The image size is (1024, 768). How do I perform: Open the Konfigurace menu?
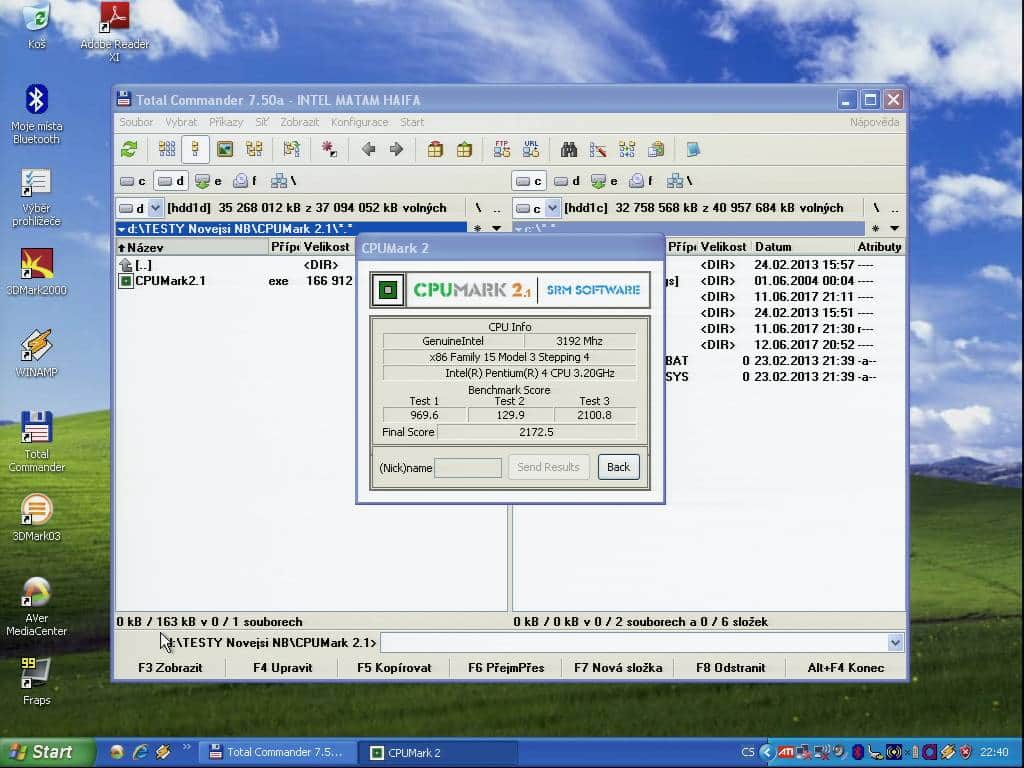click(359, 122)
